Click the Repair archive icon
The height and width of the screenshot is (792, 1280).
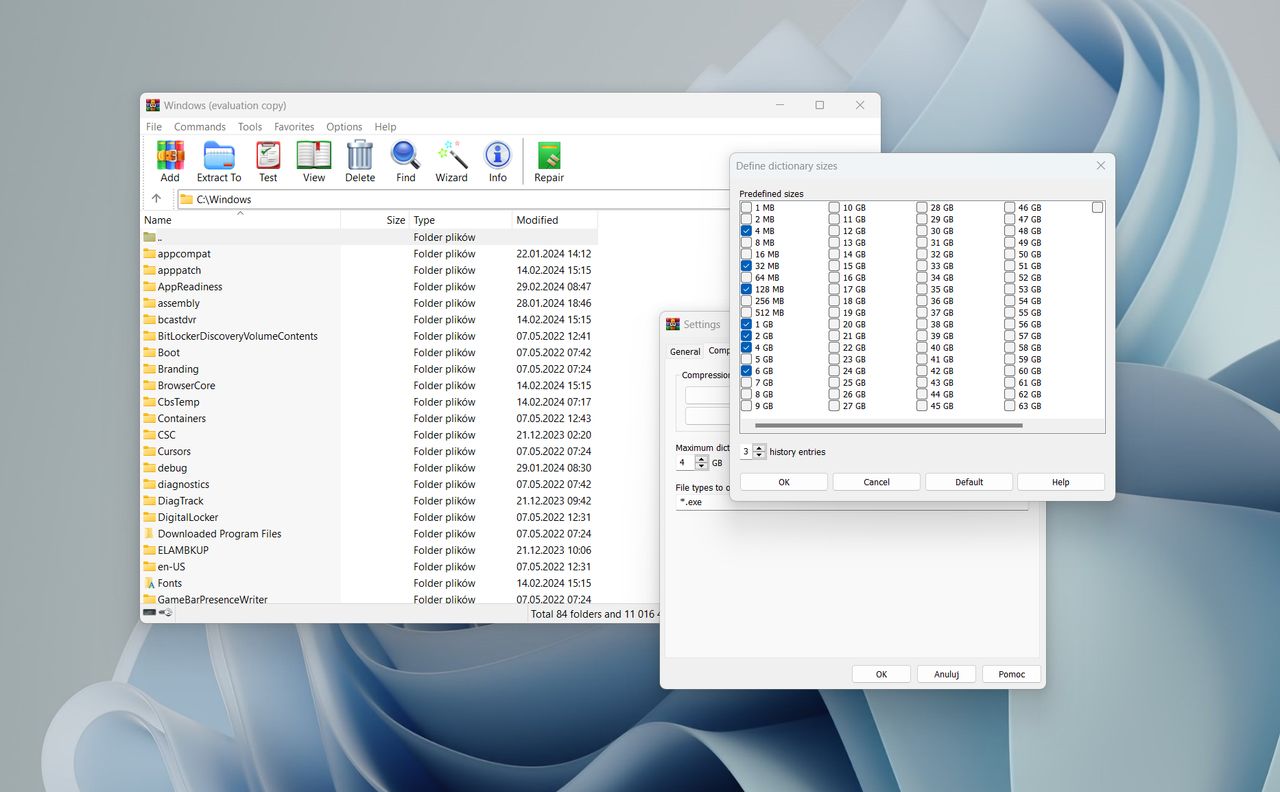(548, 158)
